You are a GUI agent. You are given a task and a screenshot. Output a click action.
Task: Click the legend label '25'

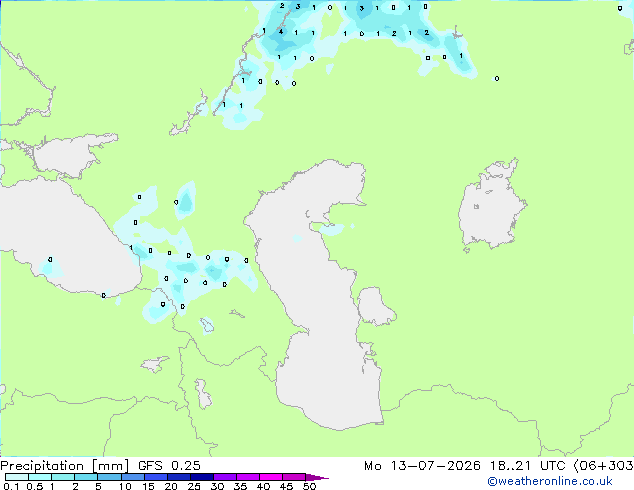[x=194, y=486]
